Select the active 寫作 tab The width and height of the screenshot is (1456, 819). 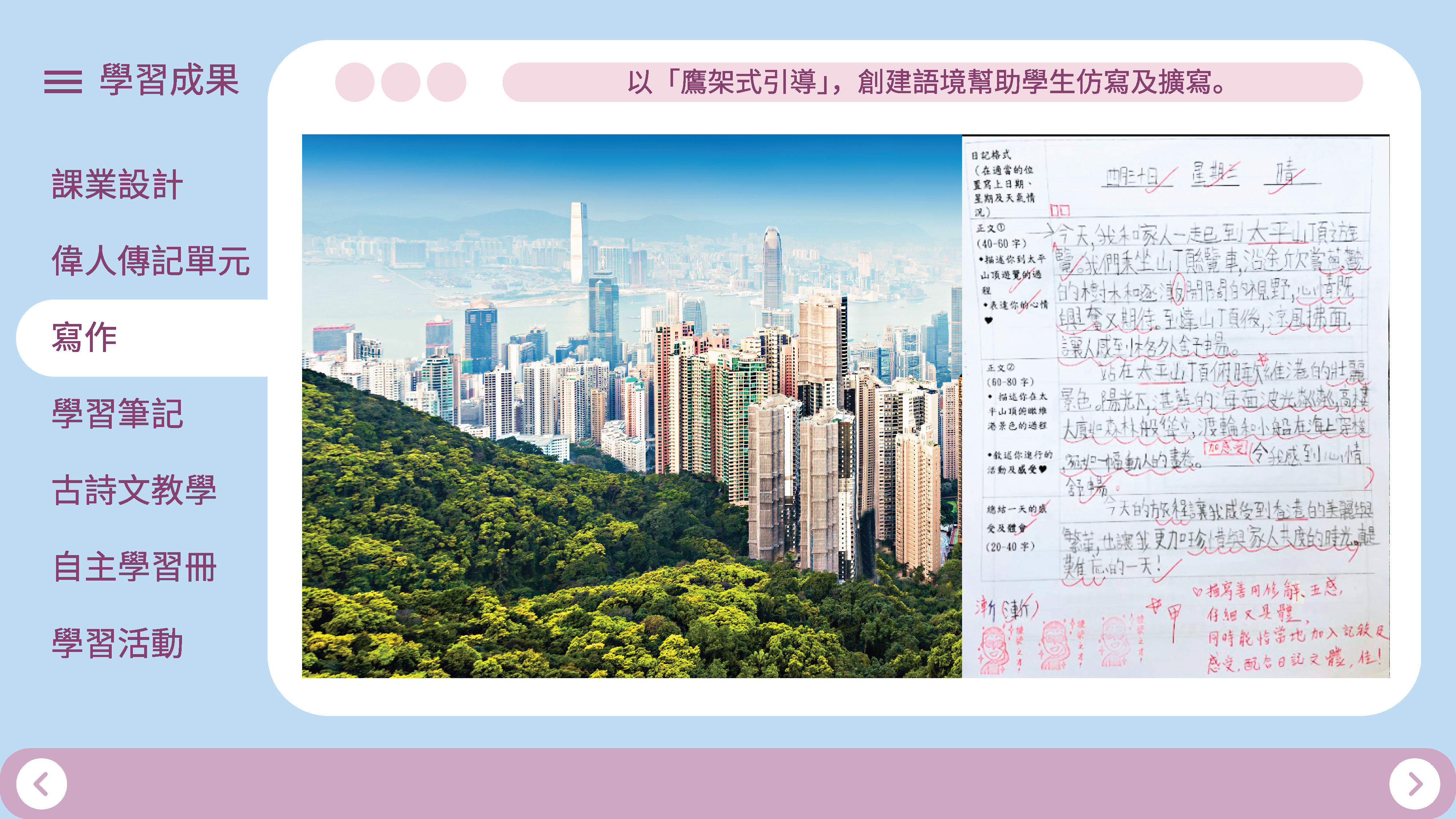click(85, 337)
